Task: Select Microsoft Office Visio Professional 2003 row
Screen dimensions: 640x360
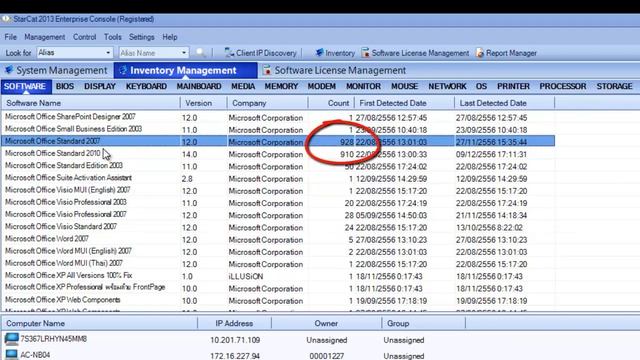Action: [x=278, y=203]
